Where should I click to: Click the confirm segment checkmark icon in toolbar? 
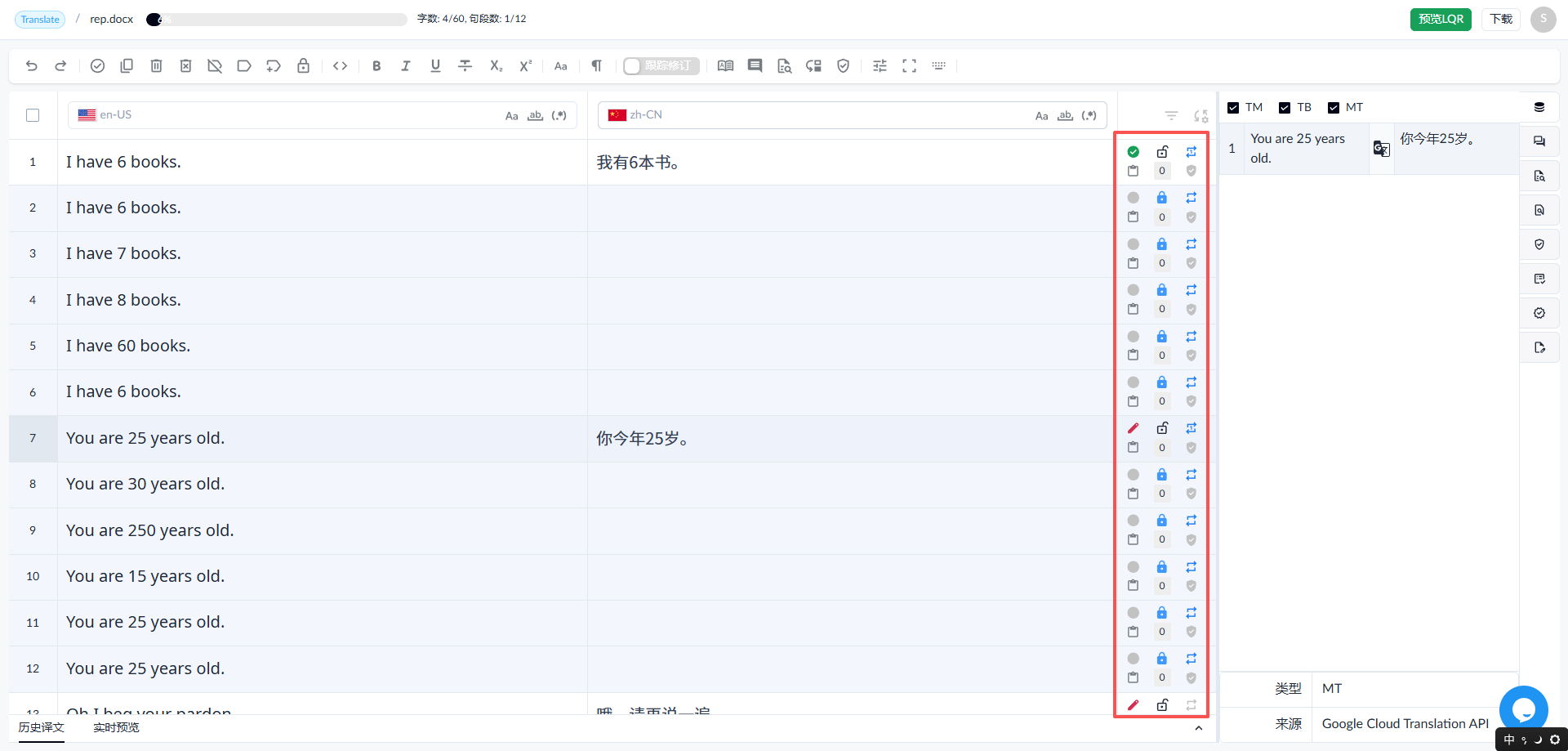[x=97, y=66]
